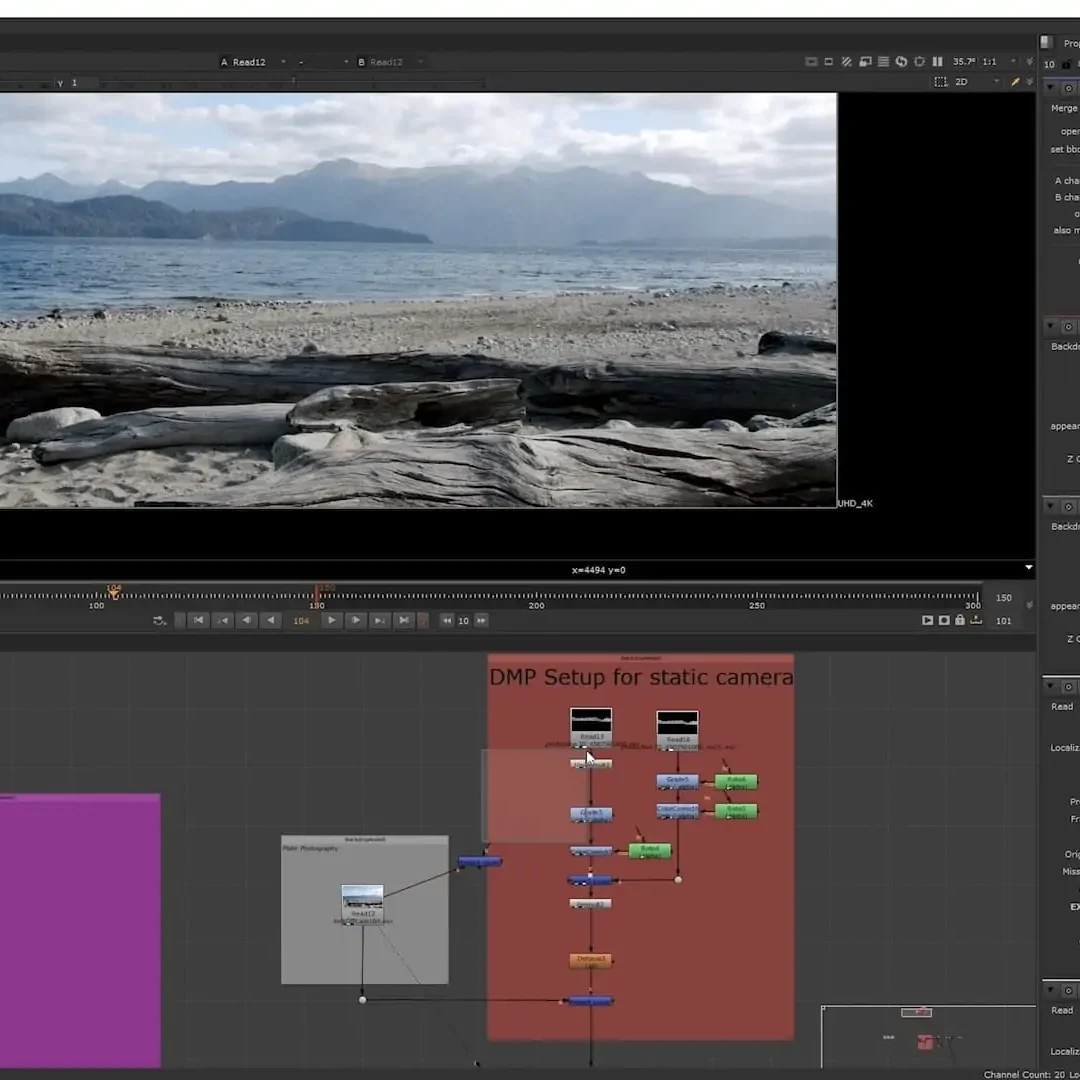Jump to last frame in timeline
The width and height of the screenshot is (1080, 1080).
404,620
